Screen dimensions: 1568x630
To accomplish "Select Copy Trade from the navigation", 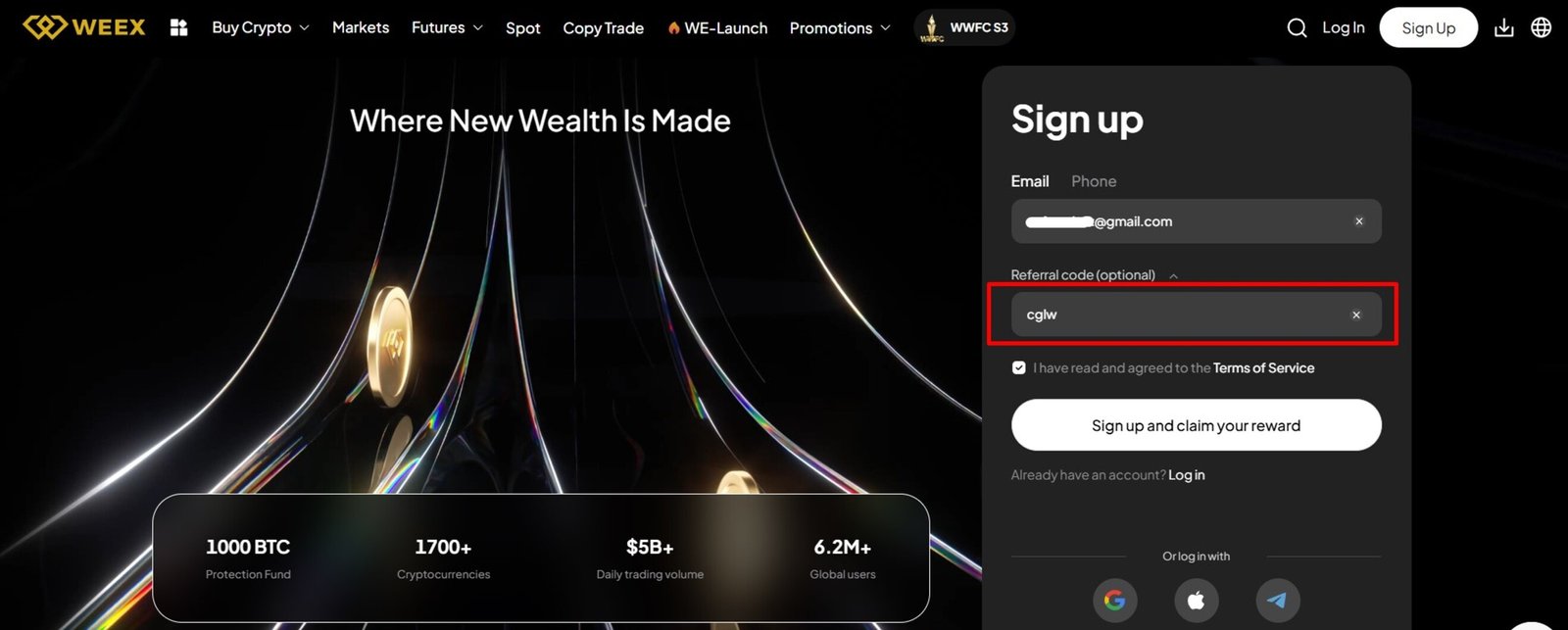I will coord(604,27).
